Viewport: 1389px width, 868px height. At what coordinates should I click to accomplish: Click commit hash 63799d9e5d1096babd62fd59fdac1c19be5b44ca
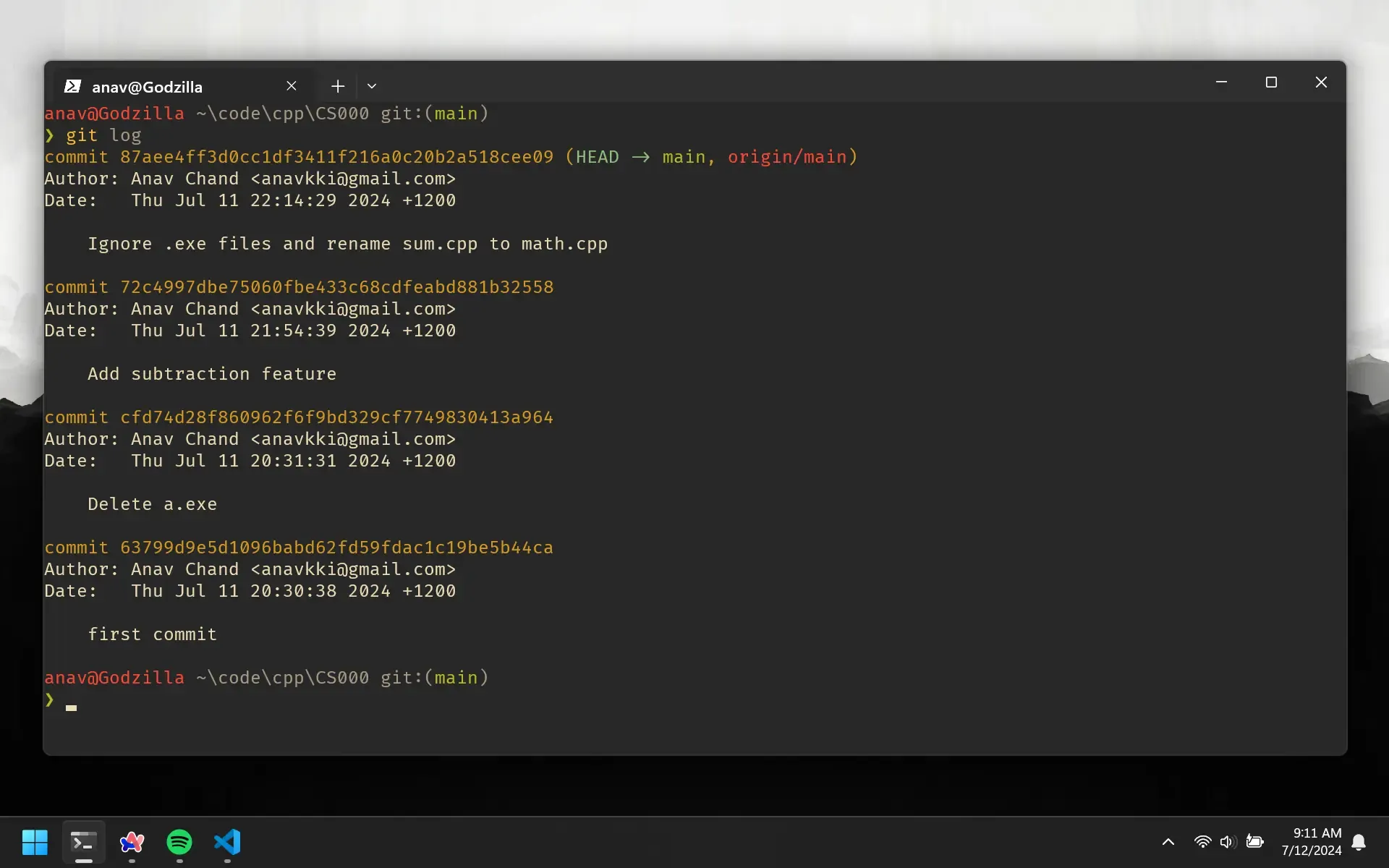coord(336,548)
